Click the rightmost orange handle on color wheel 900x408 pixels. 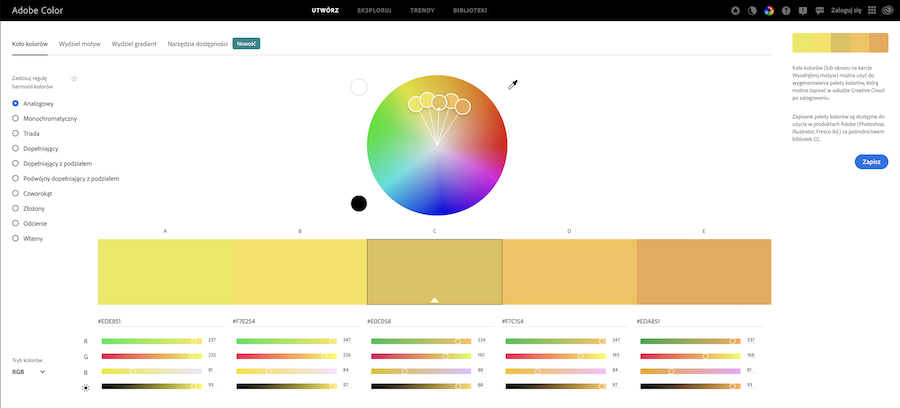[463, 107]
